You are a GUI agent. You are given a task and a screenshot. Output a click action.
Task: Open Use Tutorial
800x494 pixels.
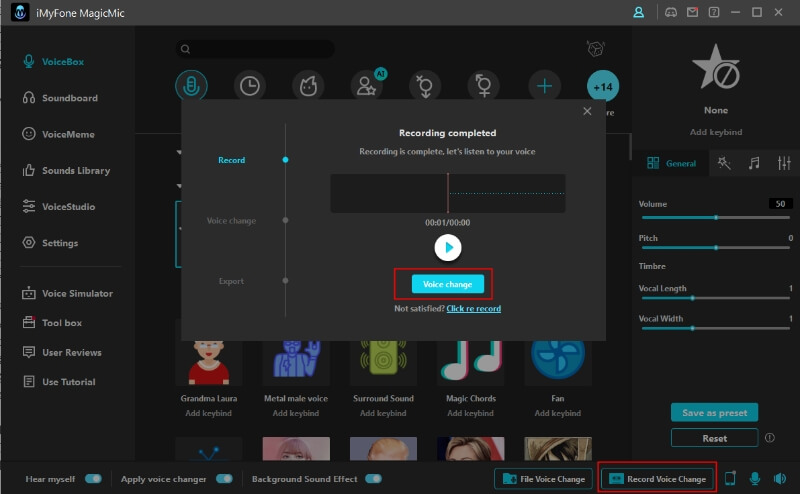pos(59,382)
